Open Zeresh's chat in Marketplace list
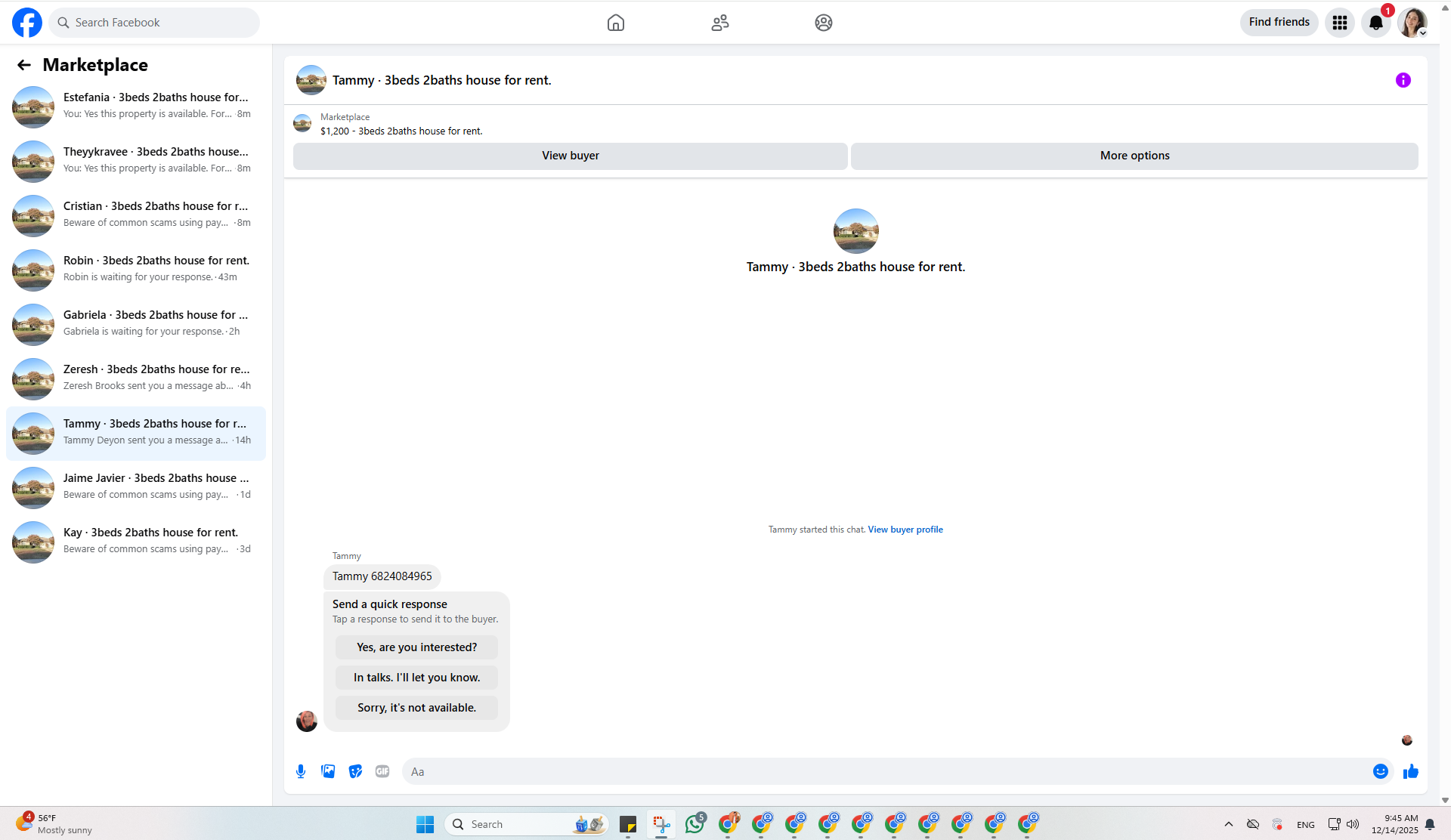 (136, 378)
